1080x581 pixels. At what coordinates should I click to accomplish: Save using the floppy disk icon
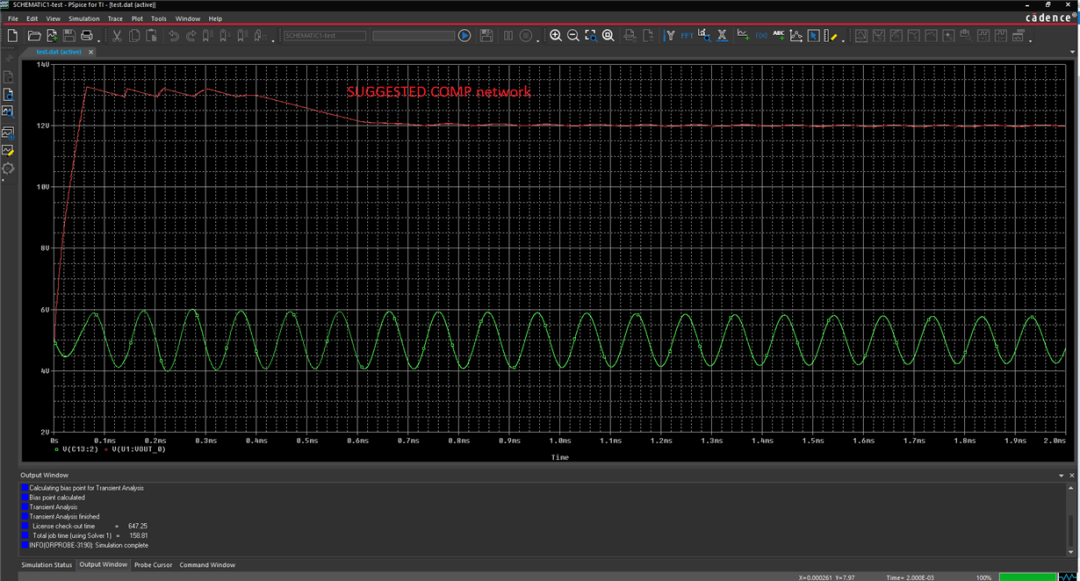tap(69, 35)
